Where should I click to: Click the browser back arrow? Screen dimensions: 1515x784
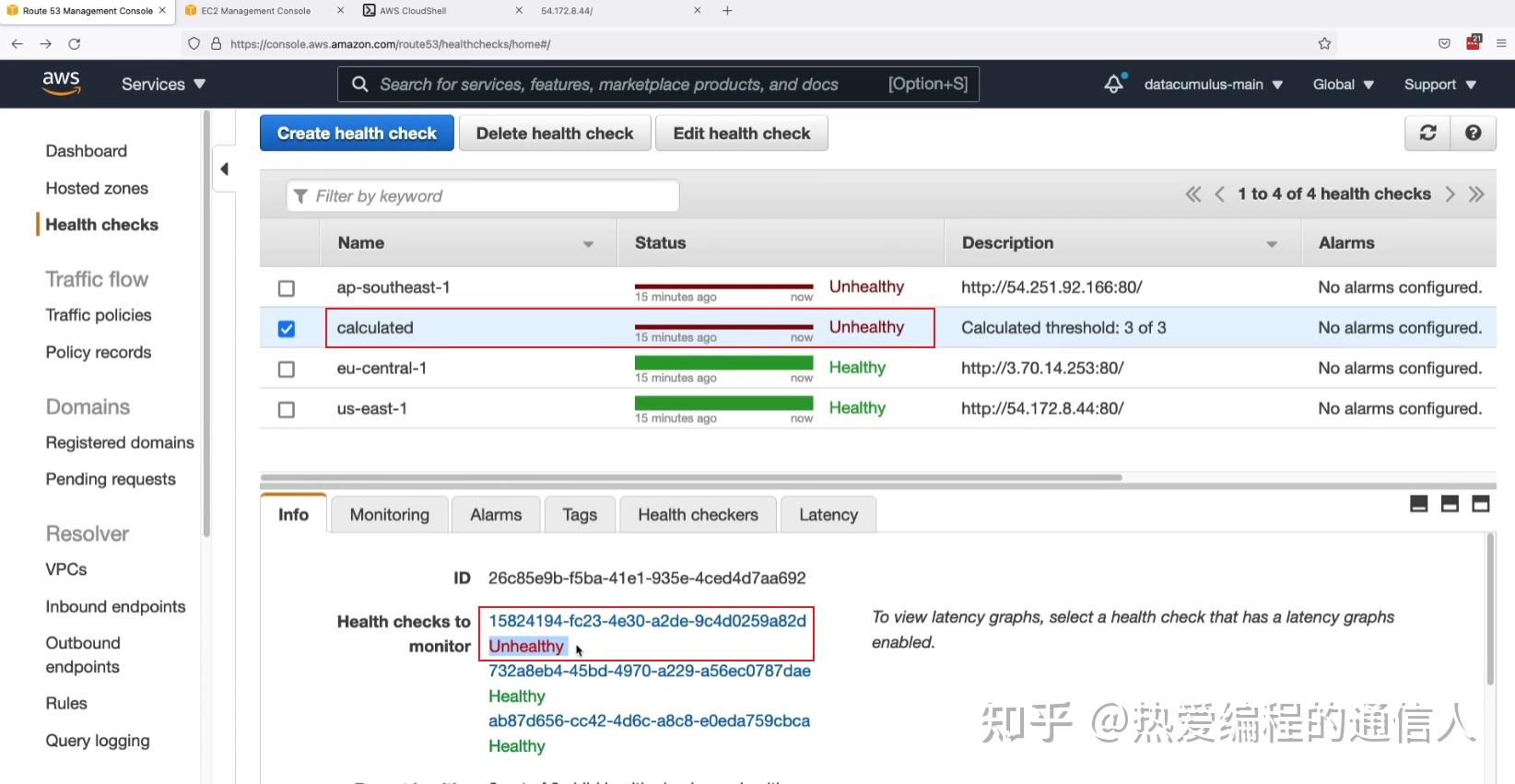click(x=17, y=43)
